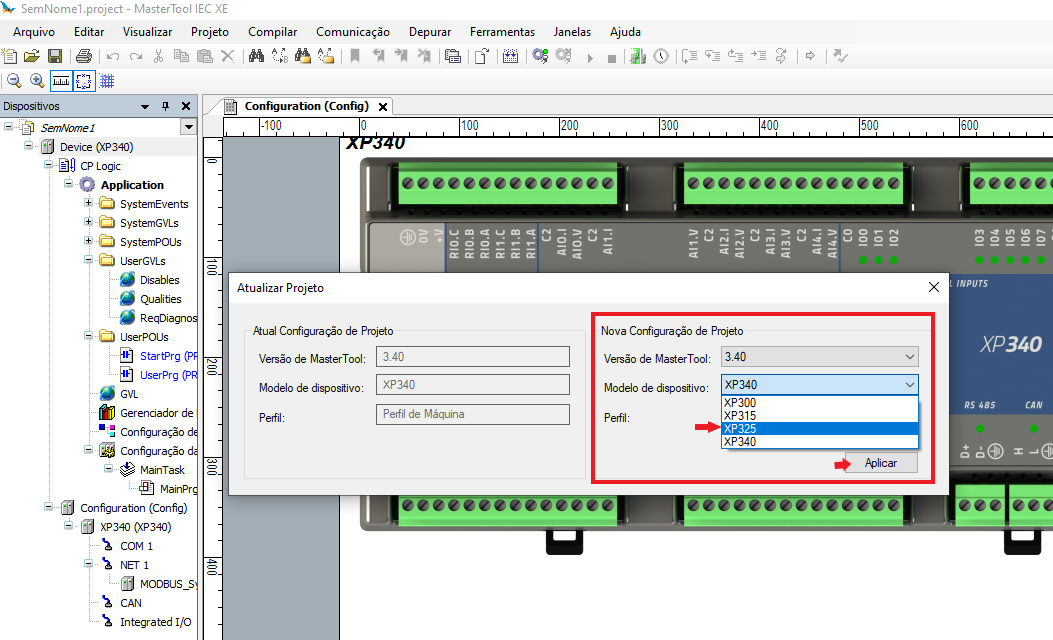Select the Configuration (Config) tab
The height and width of the screenshot is (640, 1053).
[306, 106]
